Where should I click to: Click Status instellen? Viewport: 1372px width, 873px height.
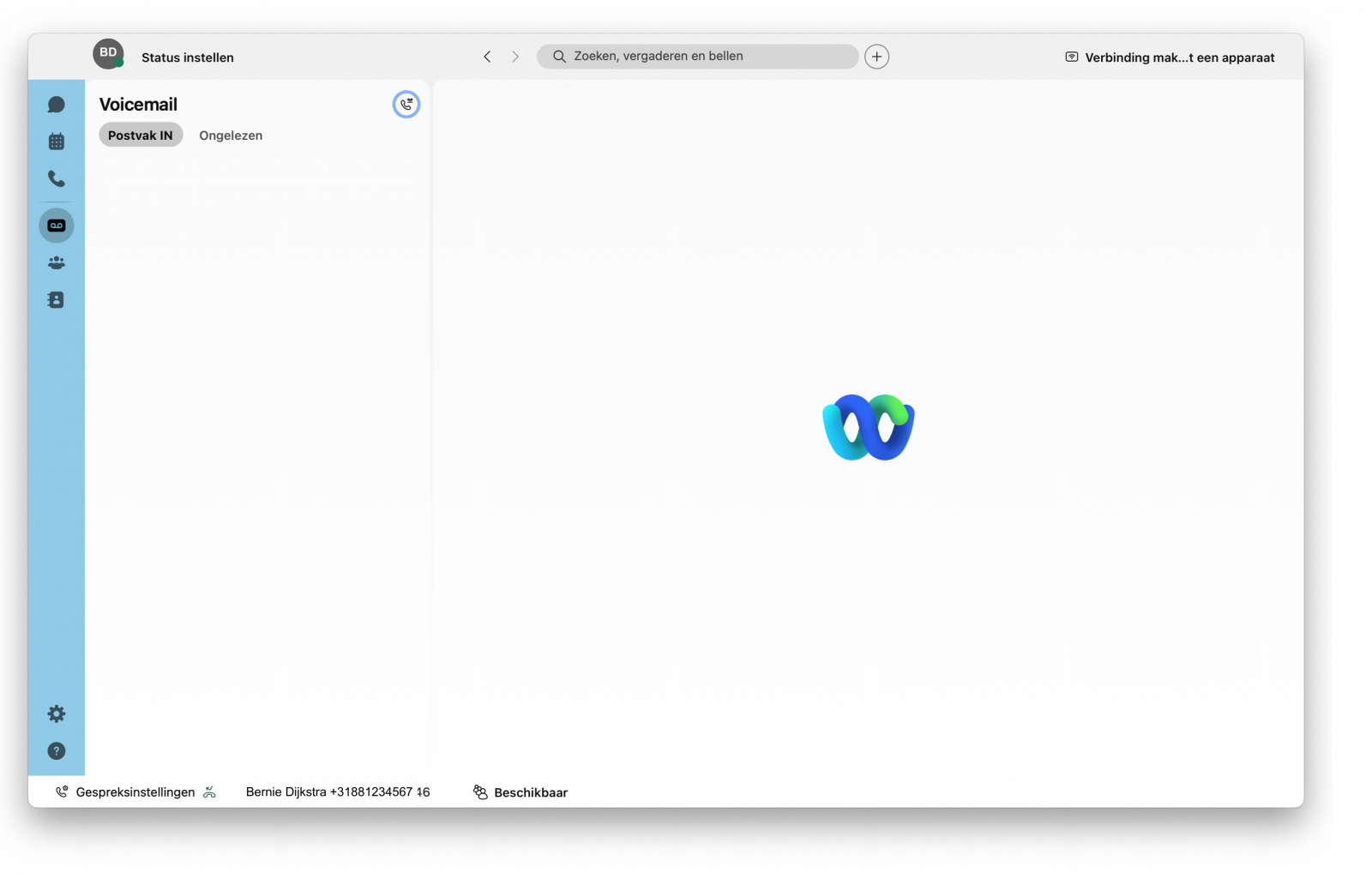[x=188, y=57]
